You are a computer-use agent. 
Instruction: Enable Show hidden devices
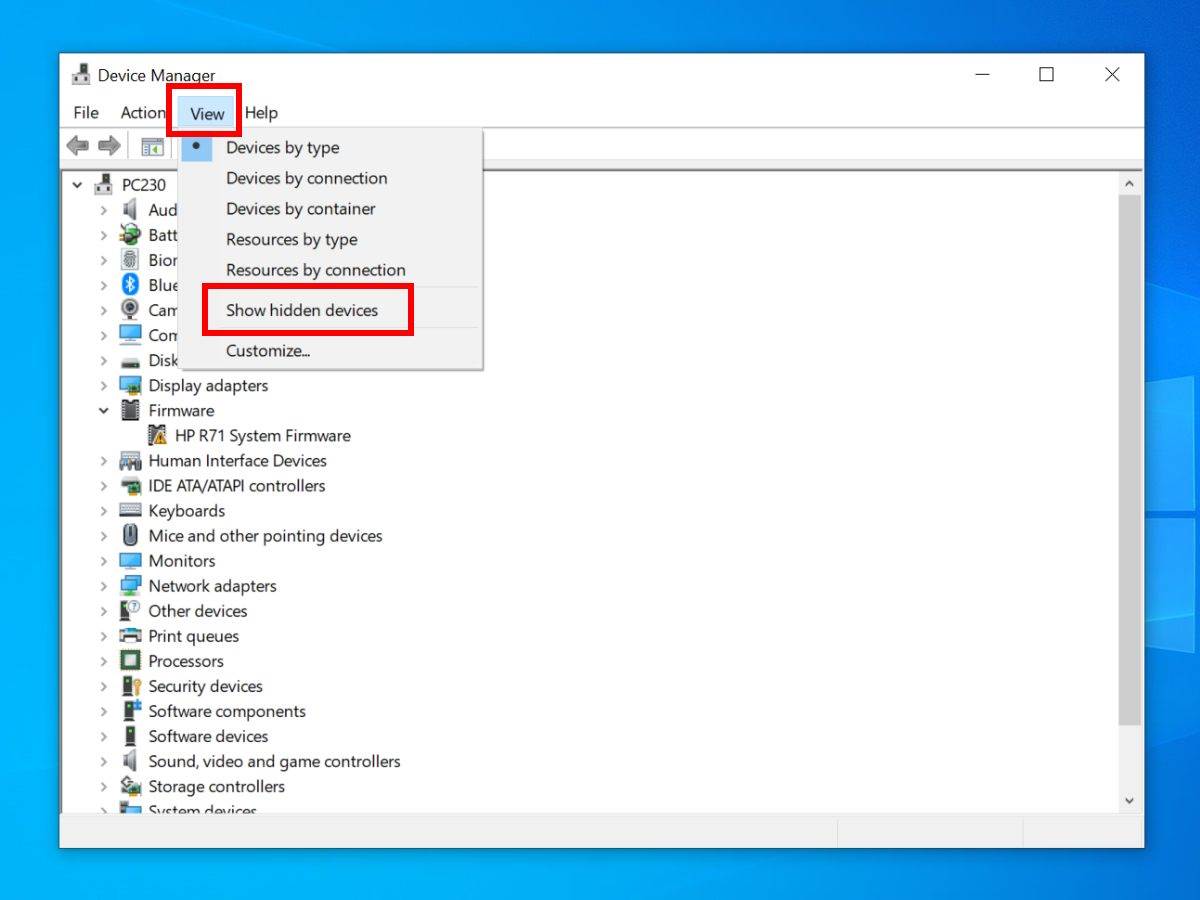(301, 310)
